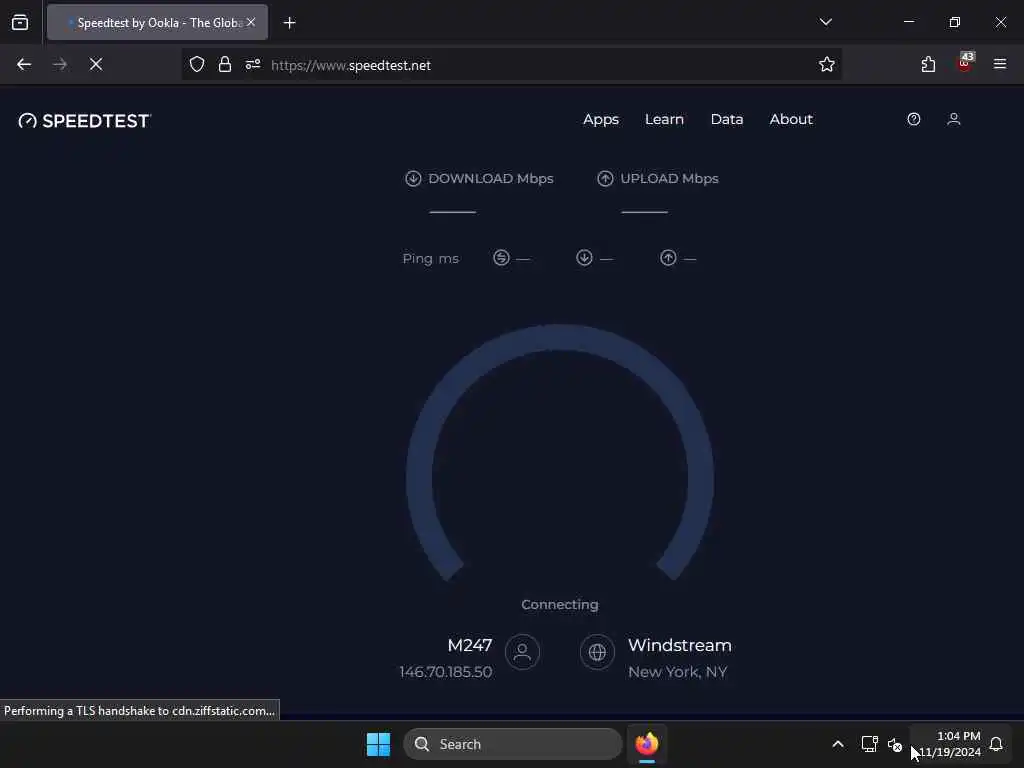Bookmark this page with star icon
This screenshot has height=768, width=1024.
point(827,65)
